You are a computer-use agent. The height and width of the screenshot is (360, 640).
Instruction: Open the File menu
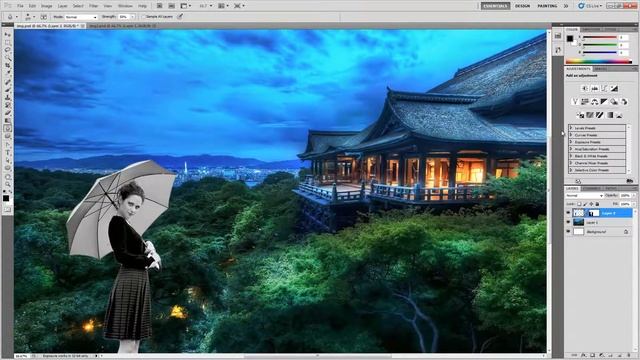pyautogui.click(x=20, y=6)
